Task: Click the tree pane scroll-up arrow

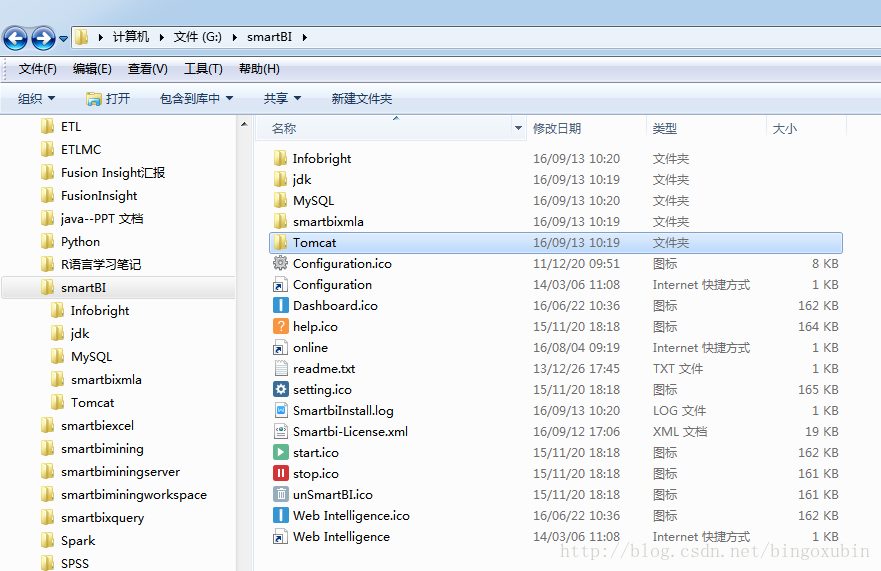Action: (244, 124)
